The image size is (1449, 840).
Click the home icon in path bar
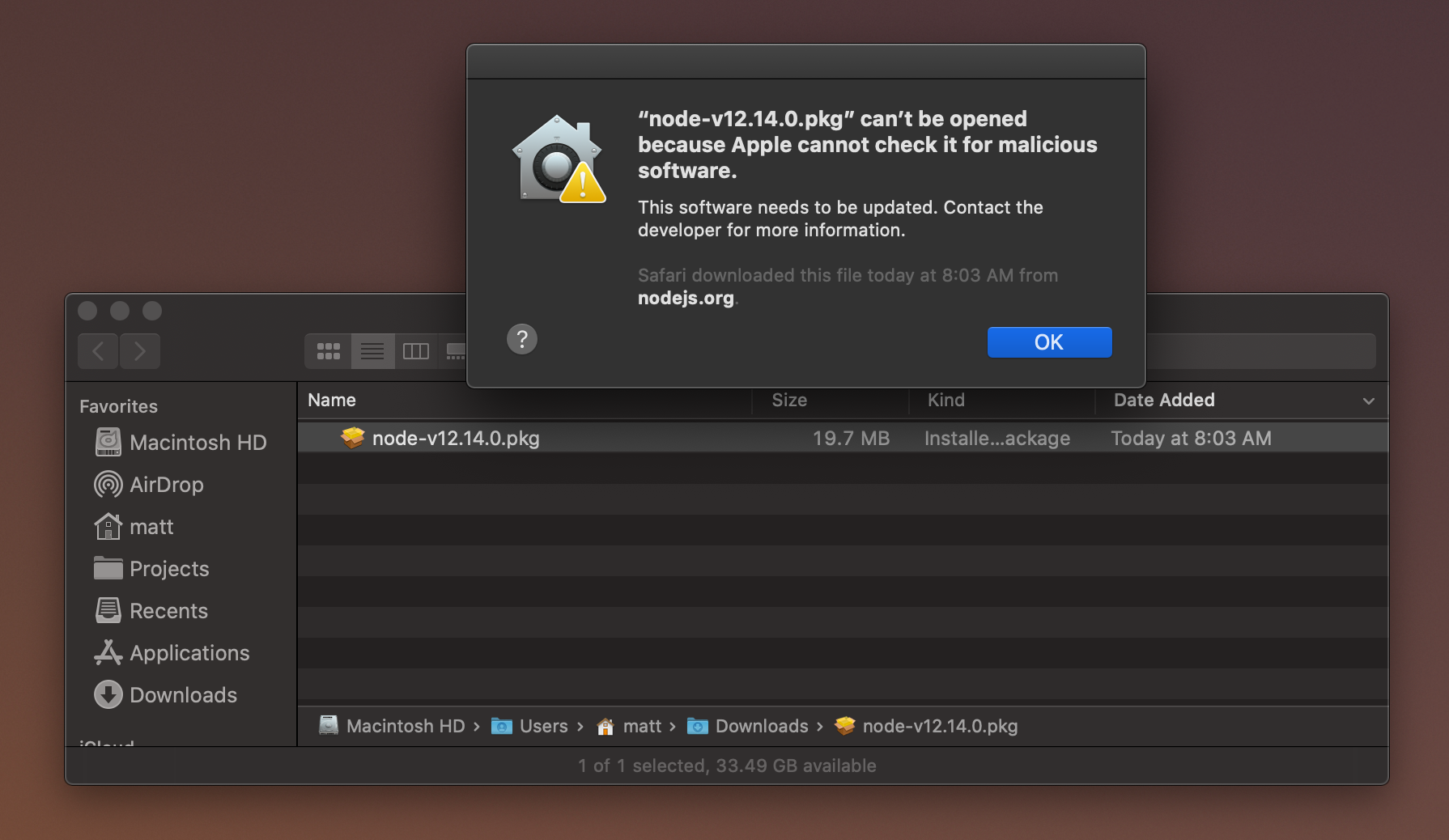[606, 727]
